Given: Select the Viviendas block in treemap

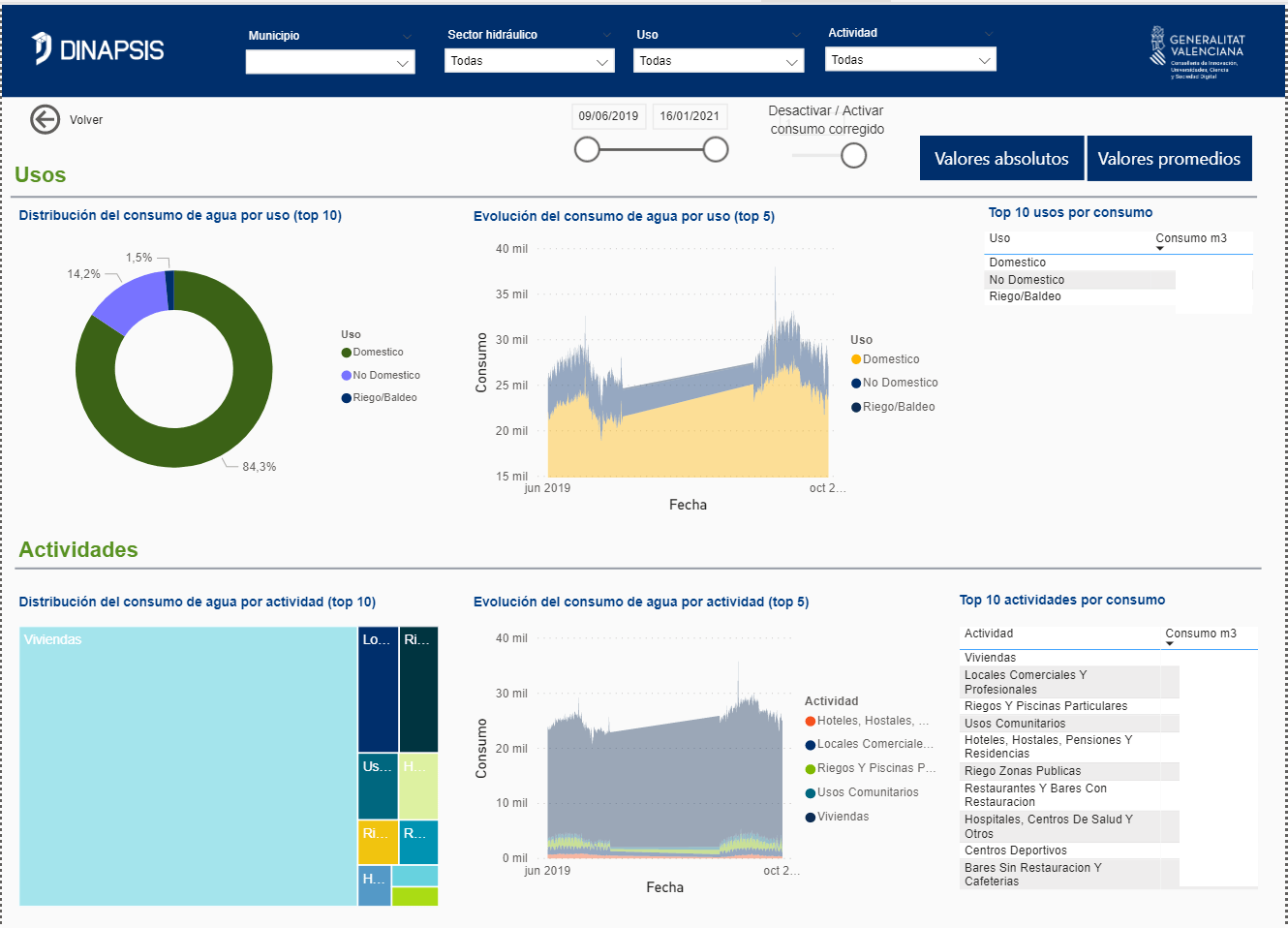Looking at the screenshot, I should 188,765.
